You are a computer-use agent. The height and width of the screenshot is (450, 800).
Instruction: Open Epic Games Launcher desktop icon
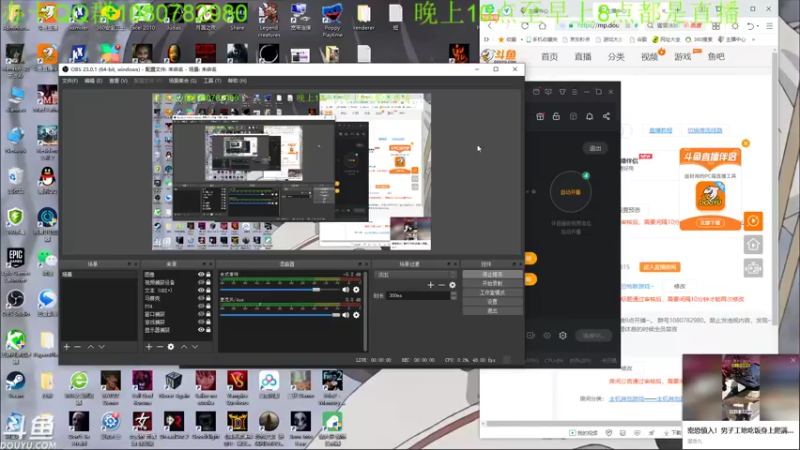pyautogui.click(x=15, y=265)
